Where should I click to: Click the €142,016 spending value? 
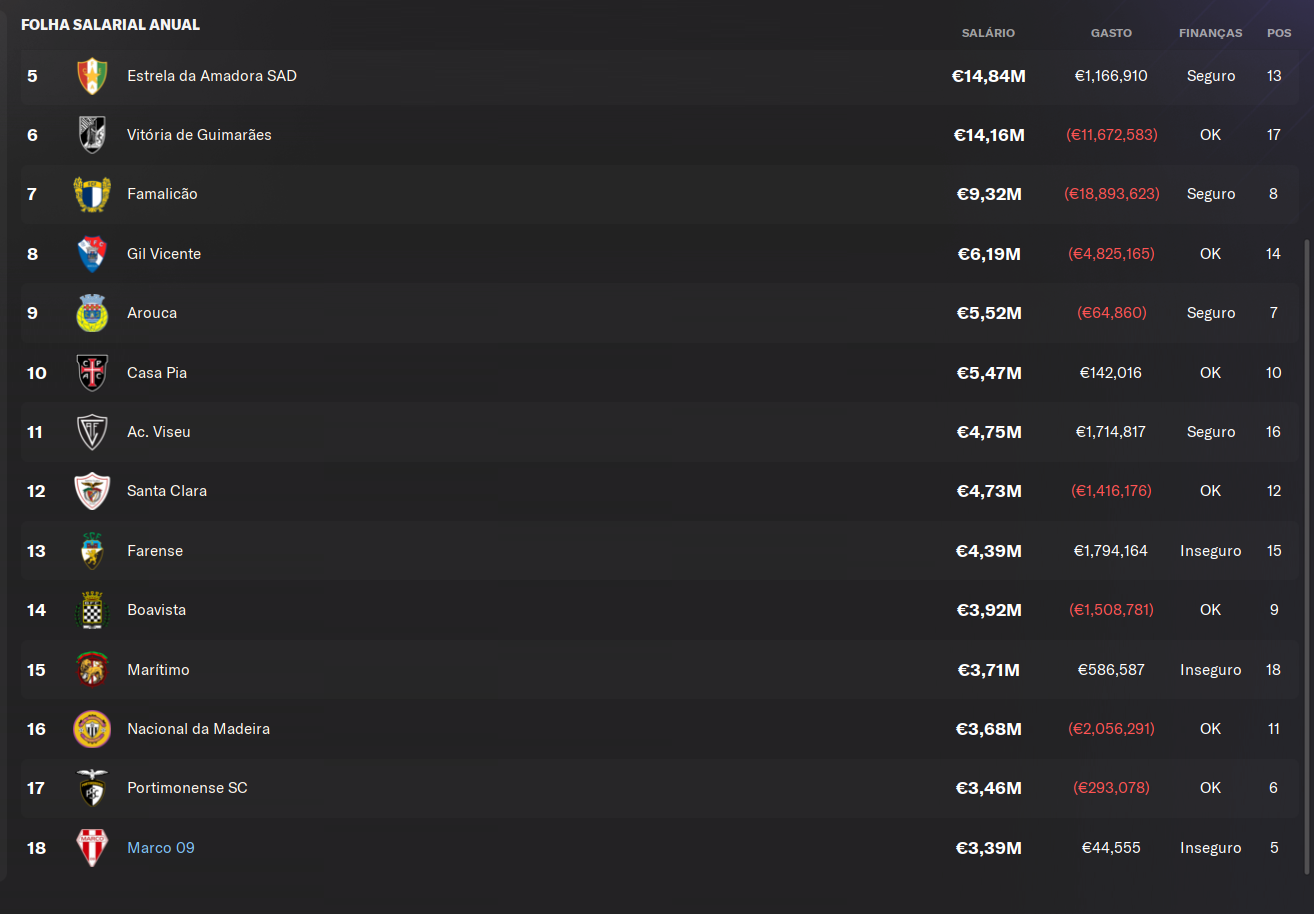pos(1111,373)
